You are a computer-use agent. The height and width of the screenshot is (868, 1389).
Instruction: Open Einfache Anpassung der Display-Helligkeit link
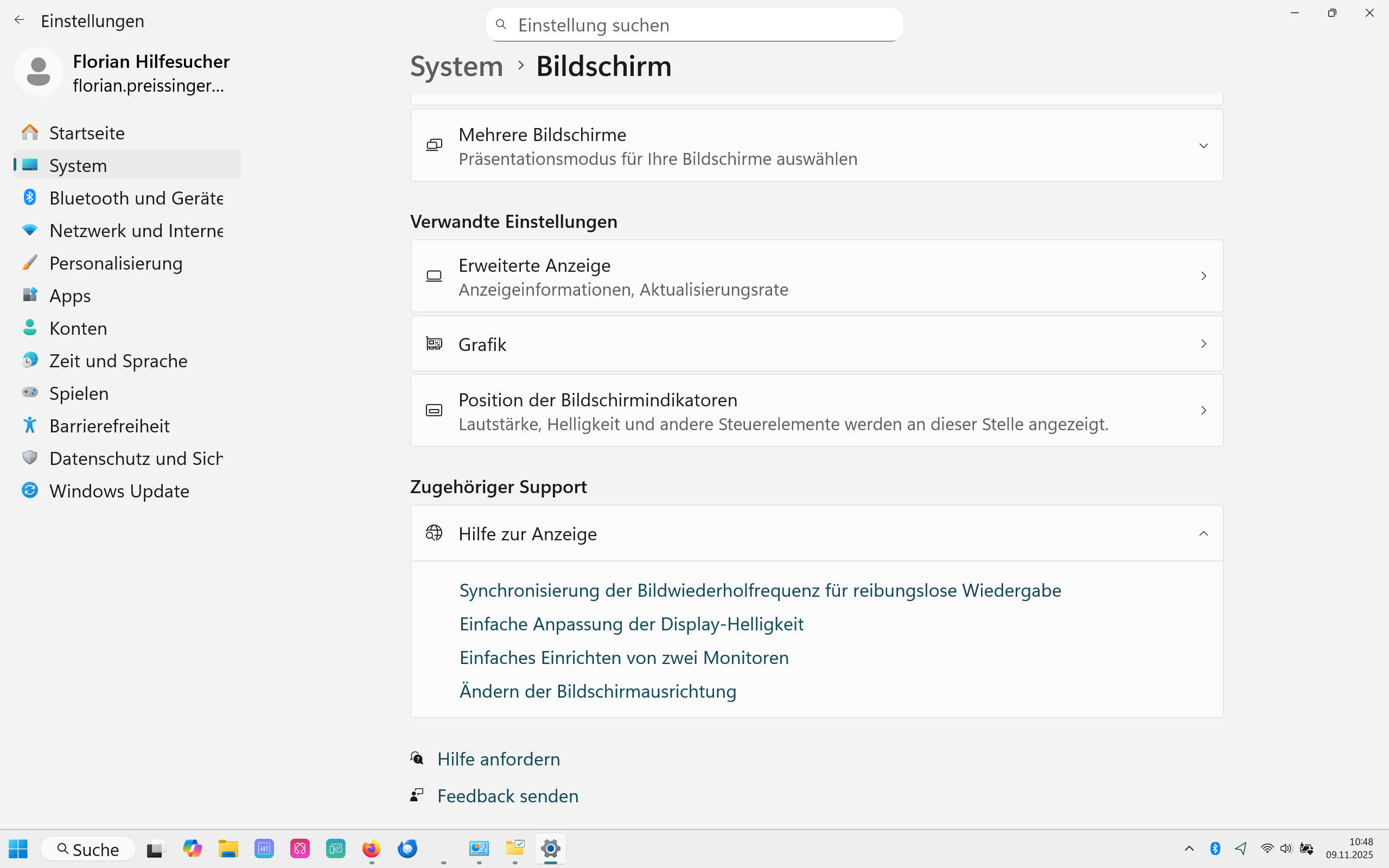[x=632, y=624]
